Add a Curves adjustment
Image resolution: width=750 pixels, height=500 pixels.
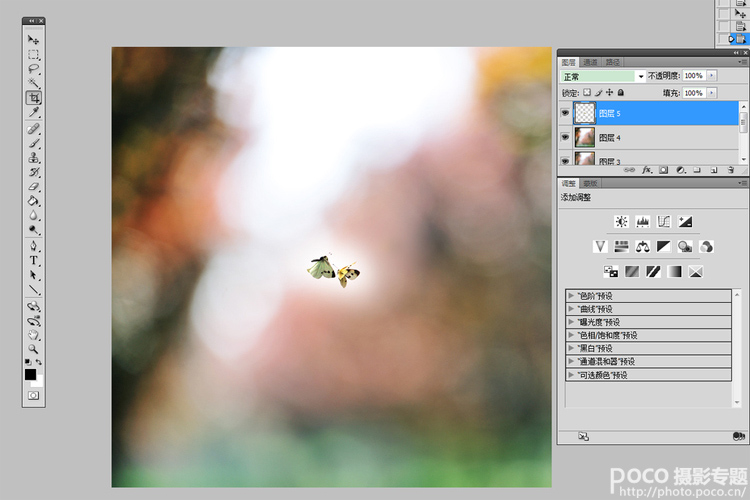[664, 222]
